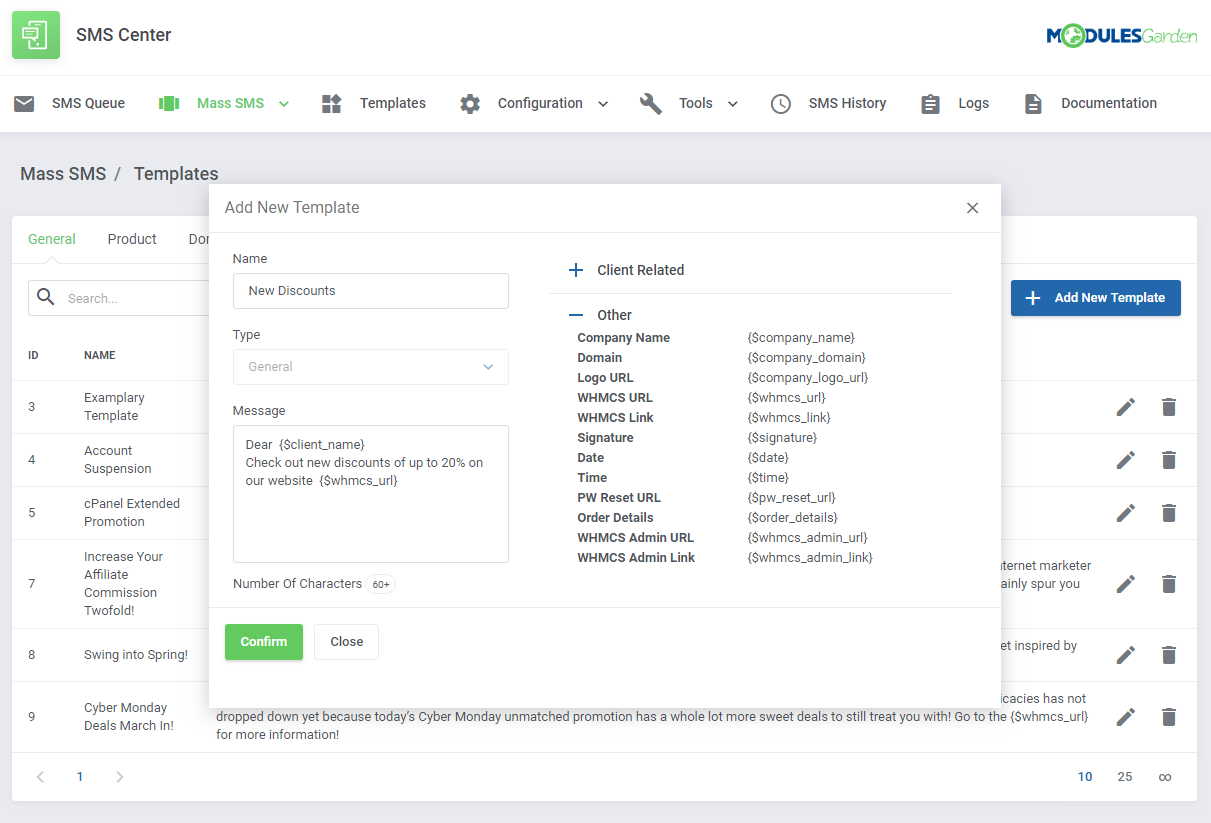Edit the Account Suspension template
This screenshot has height=823, width=1211.
click(1125, 460)
